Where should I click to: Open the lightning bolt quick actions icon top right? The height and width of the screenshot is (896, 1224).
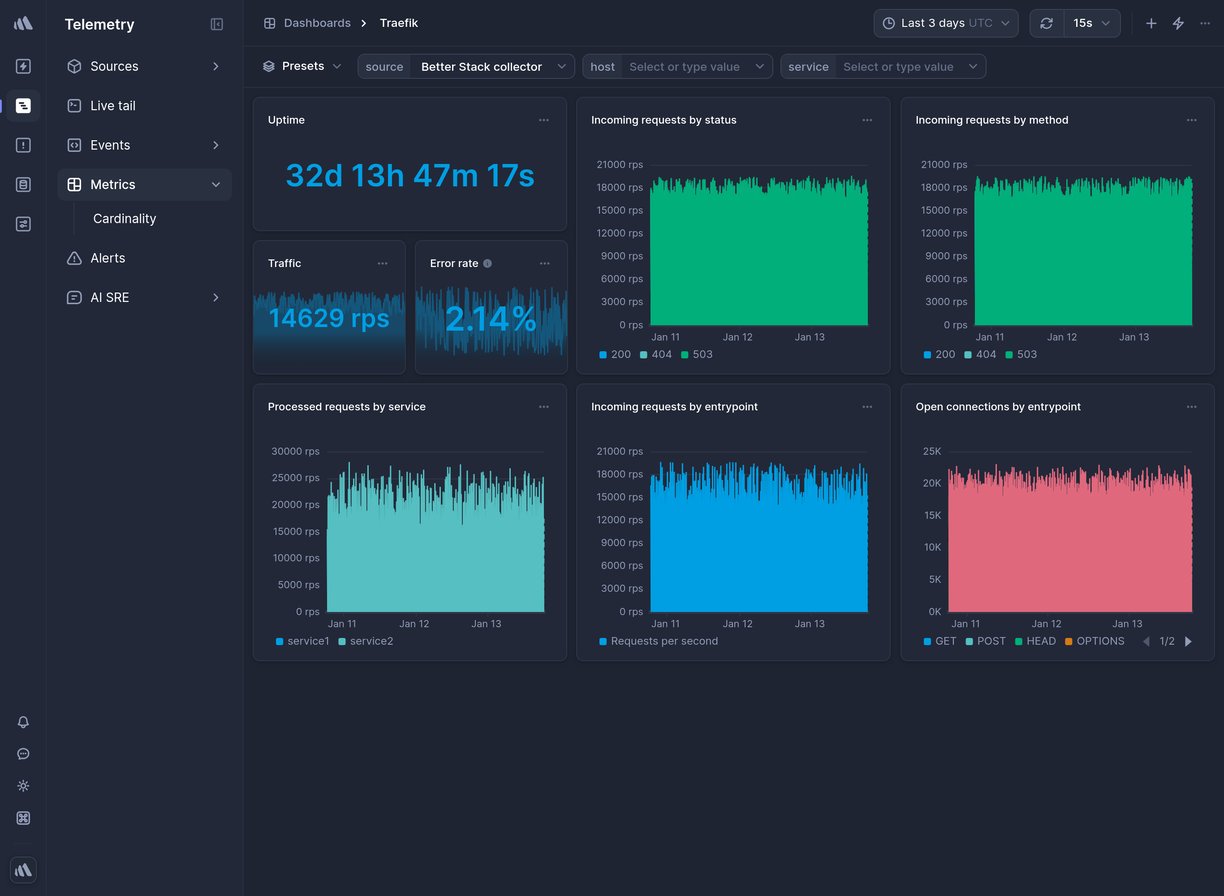[1178, 22]
